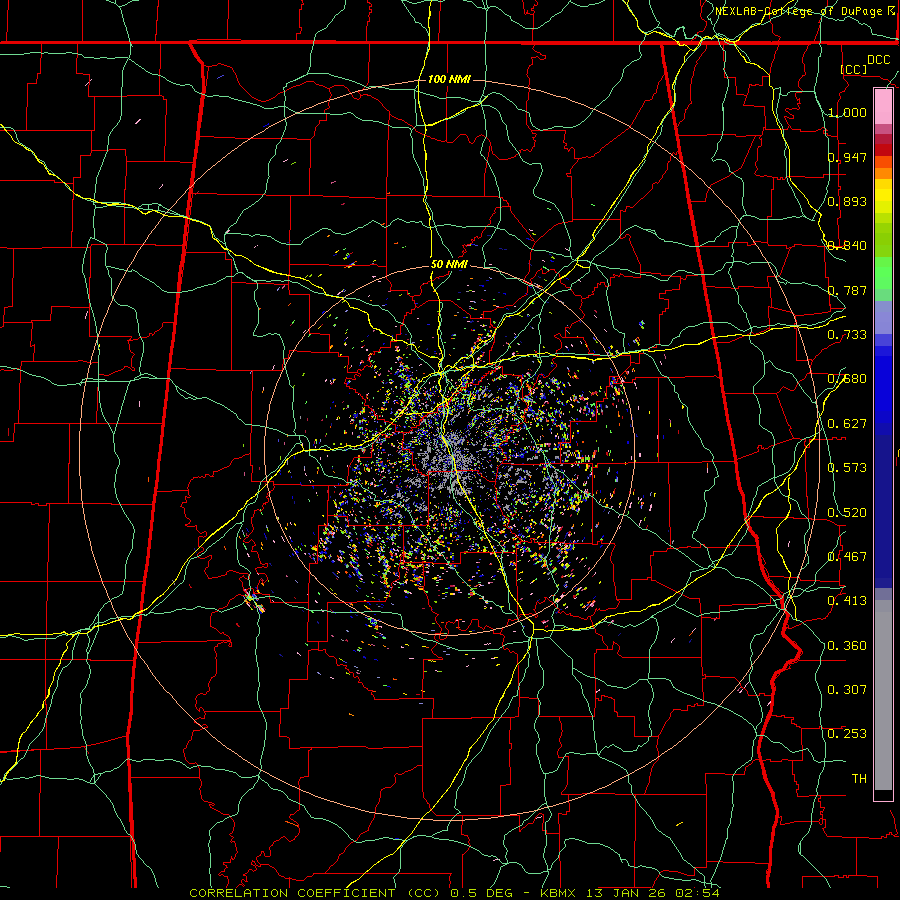Click the KBMX radar site identifier
900x900 pixels.
557,893
